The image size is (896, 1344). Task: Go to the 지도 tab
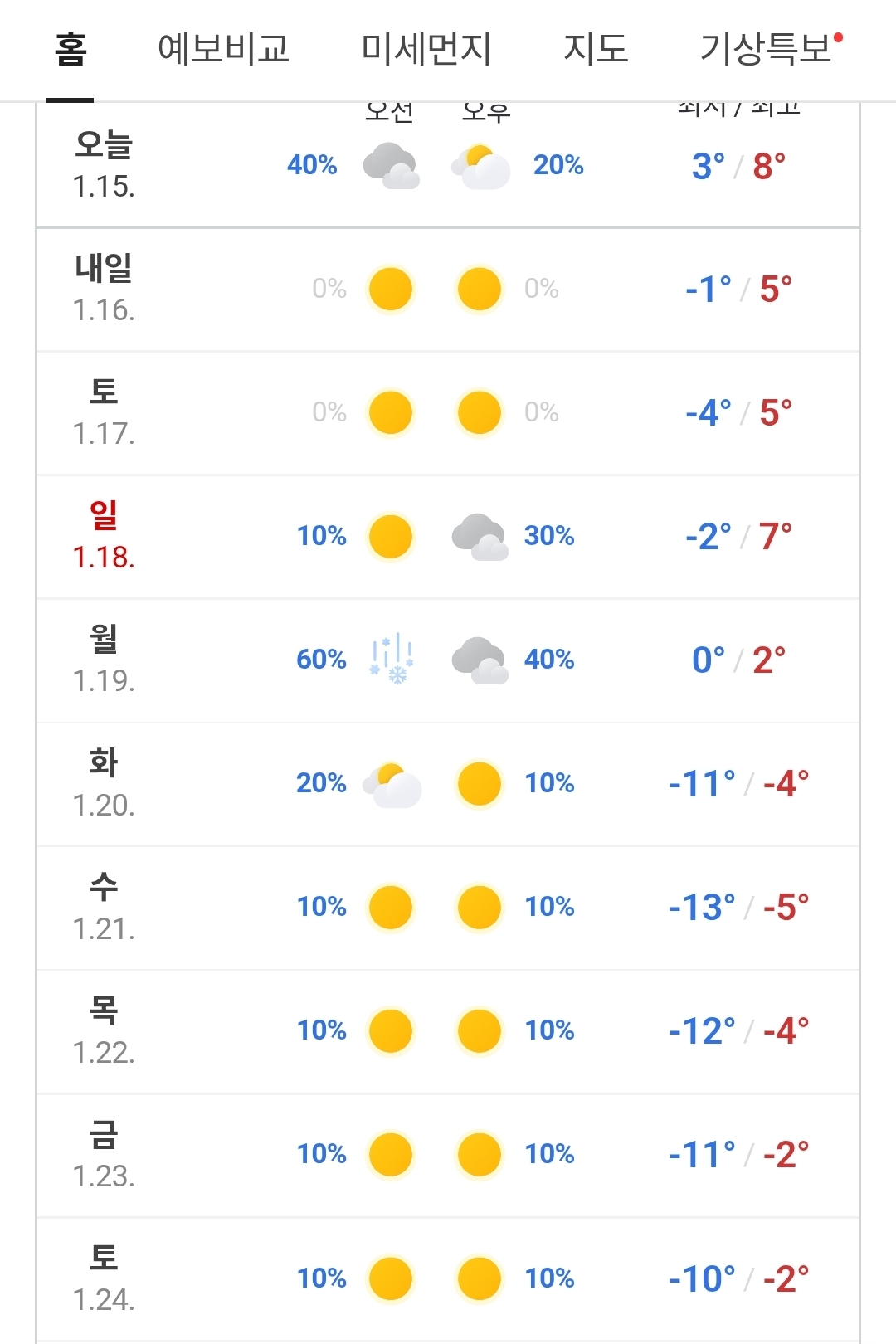(x=596, y=50)
